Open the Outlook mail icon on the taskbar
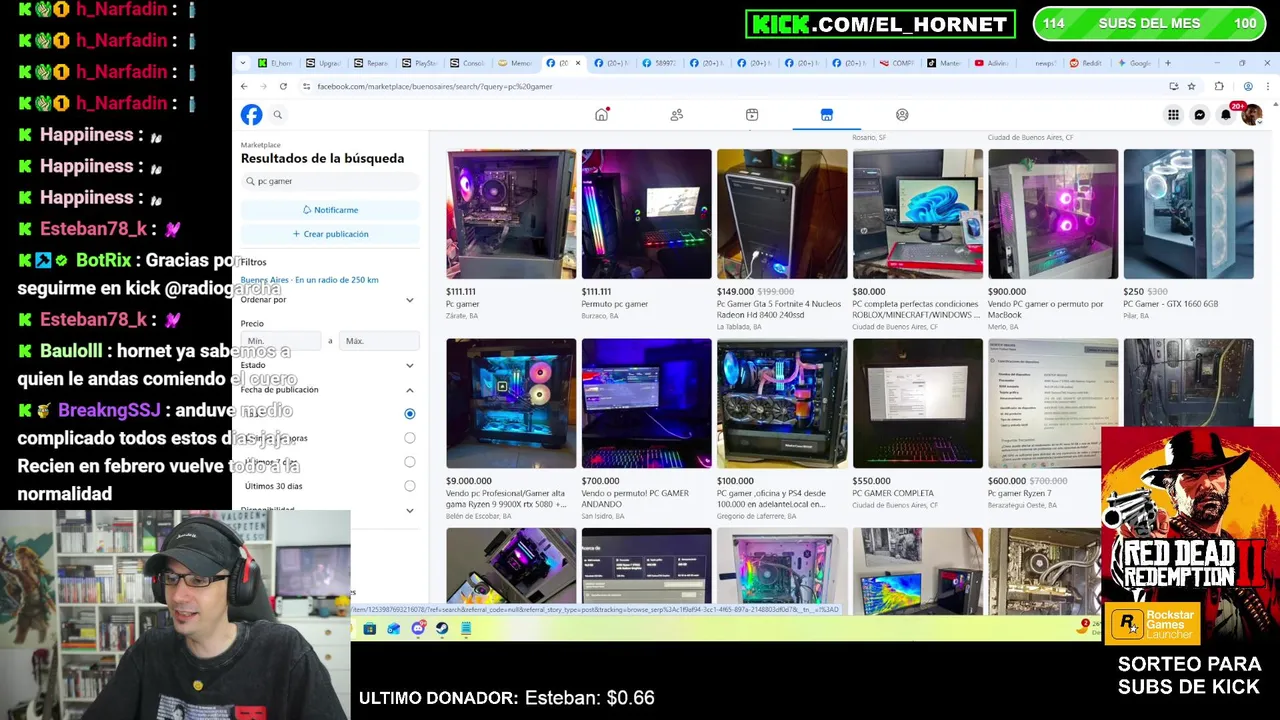Screen dimensions: 1280x720 click(394, 628)
